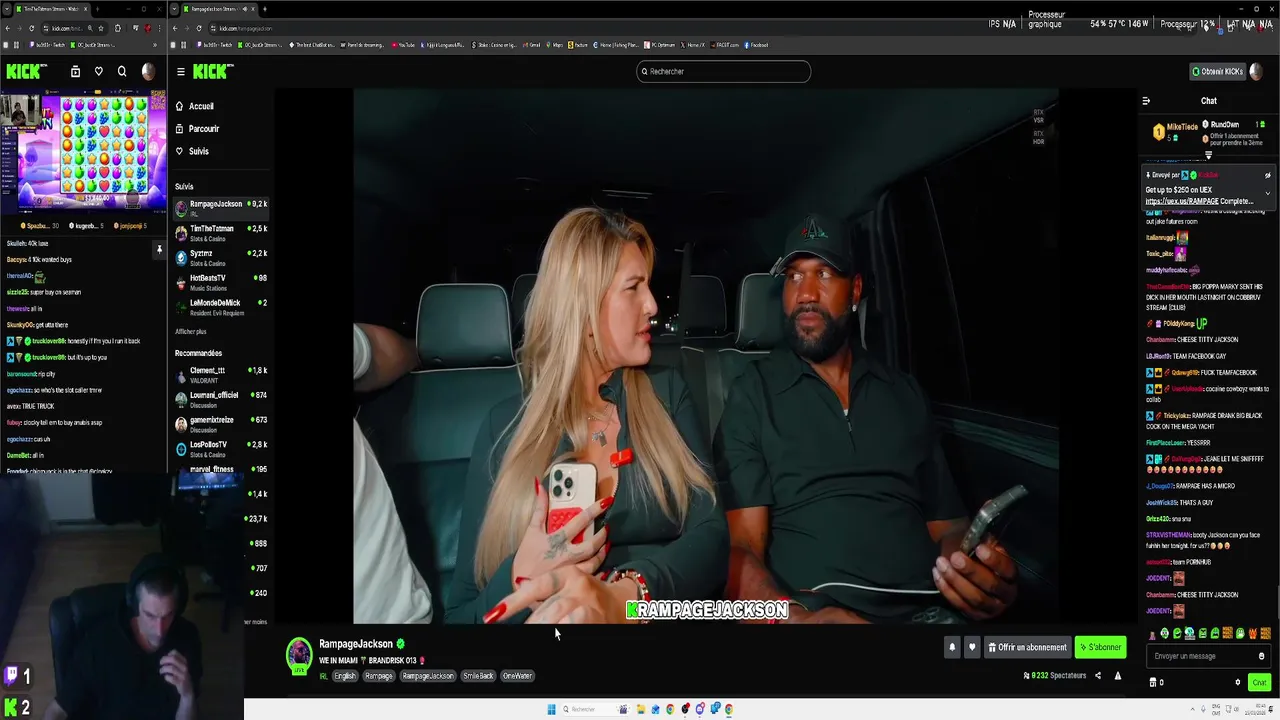1280x720 pixels.
Task: Open TimTheTatman in followed channels list
Action: coord(221,233)
